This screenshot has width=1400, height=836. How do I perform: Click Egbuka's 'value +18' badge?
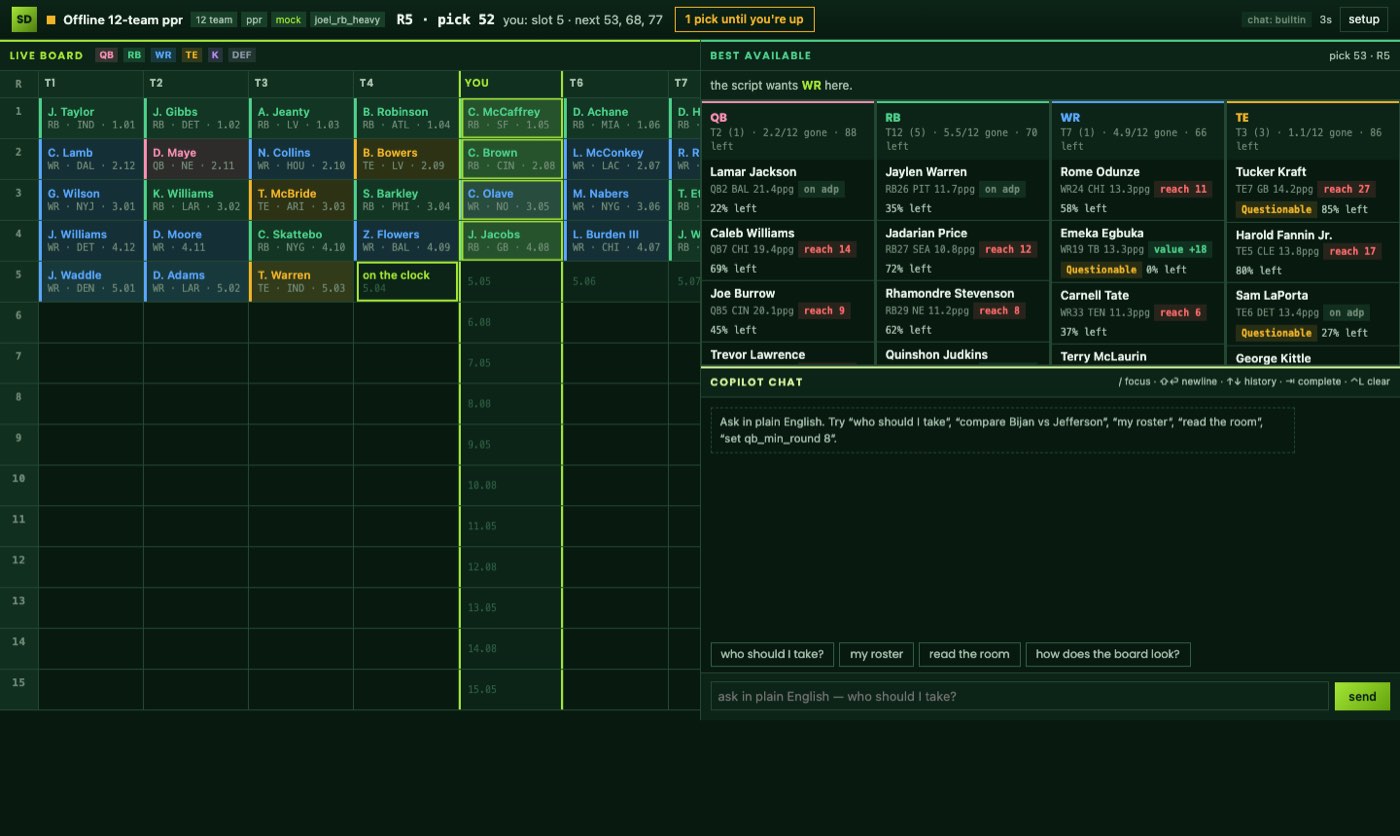click(x=1180, y=249)
